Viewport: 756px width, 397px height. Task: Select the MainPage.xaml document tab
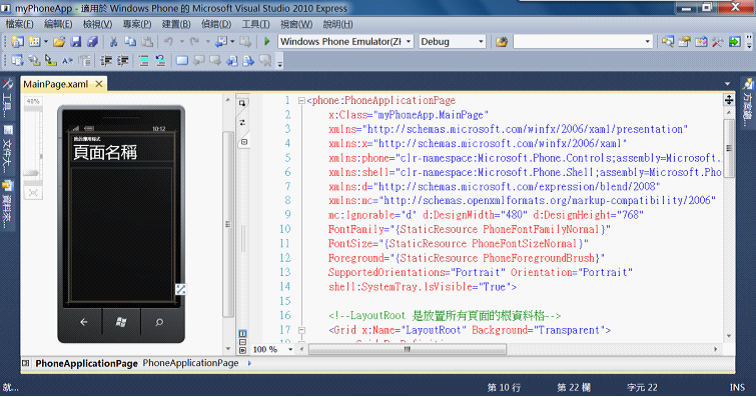(56, 84)
